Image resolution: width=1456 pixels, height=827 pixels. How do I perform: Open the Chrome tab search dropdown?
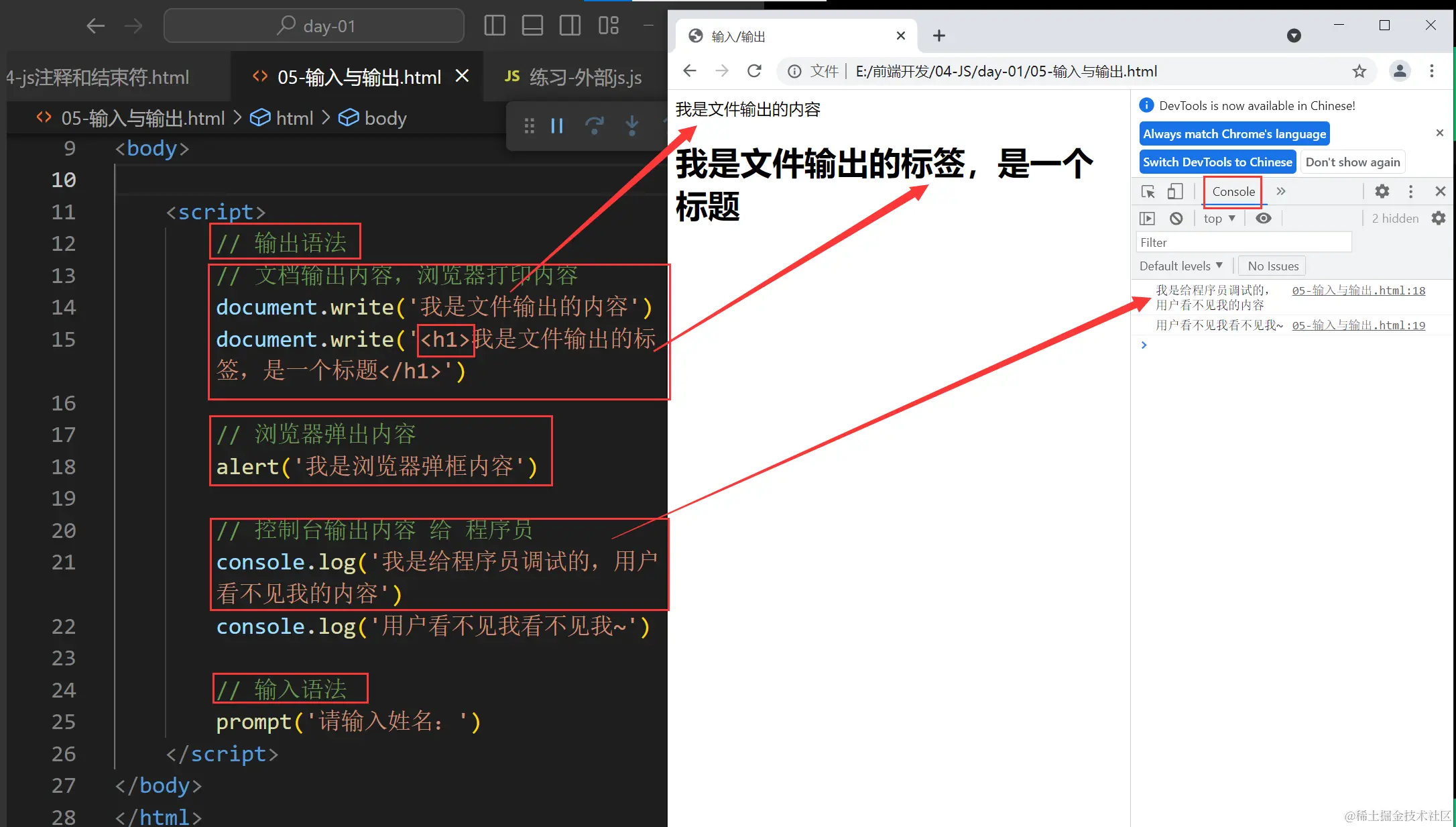[1294, 36]
